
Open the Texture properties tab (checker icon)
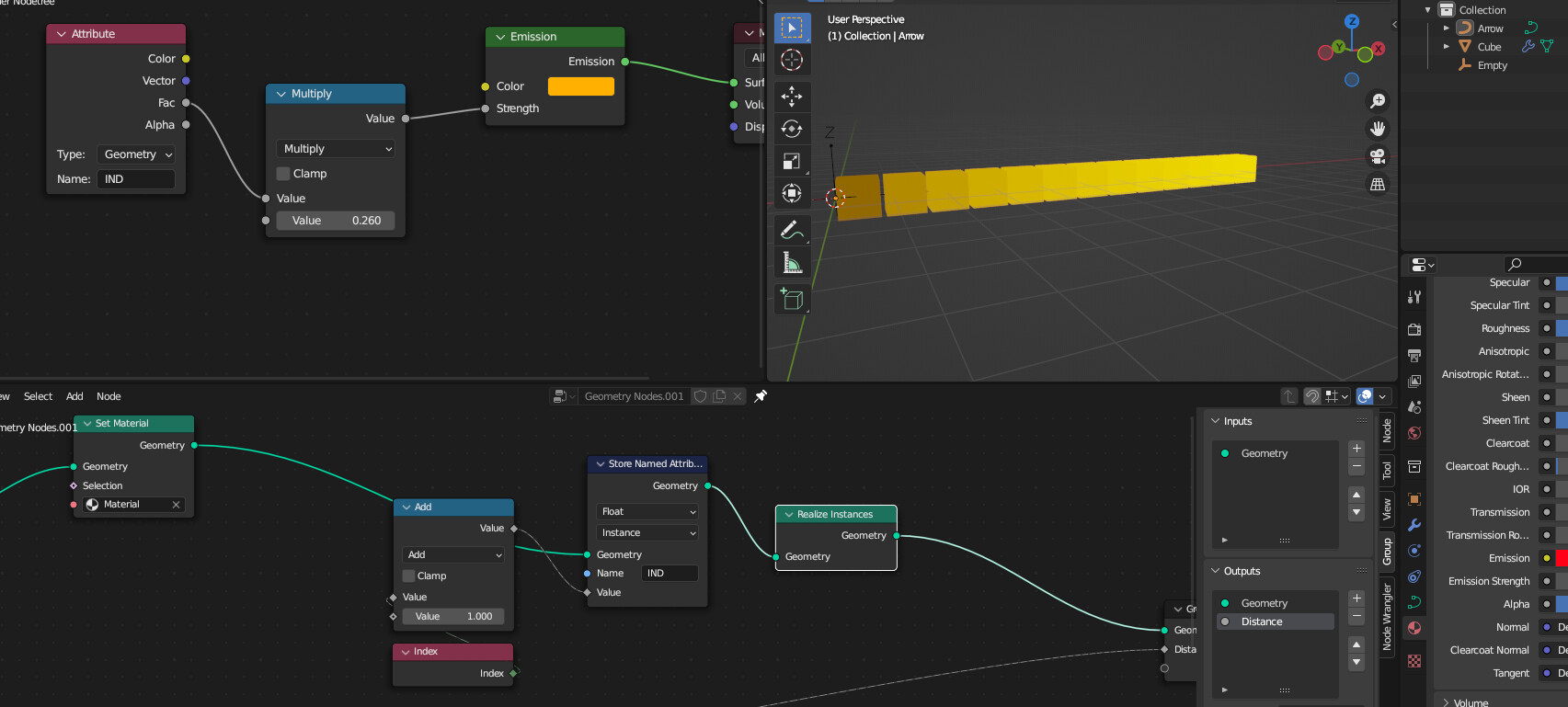(1414, 661)
